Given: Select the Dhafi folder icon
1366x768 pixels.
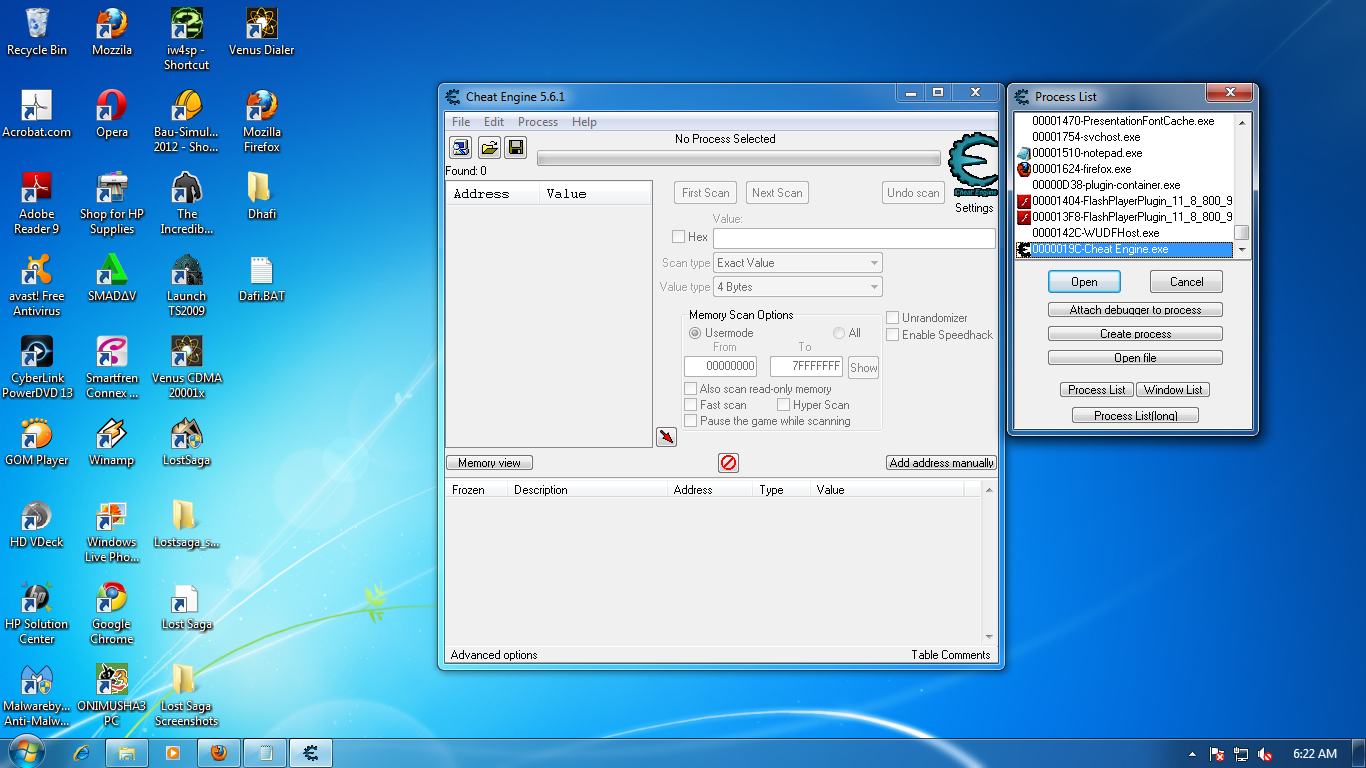Looking at the screenshot, I should tap(261, 196).
